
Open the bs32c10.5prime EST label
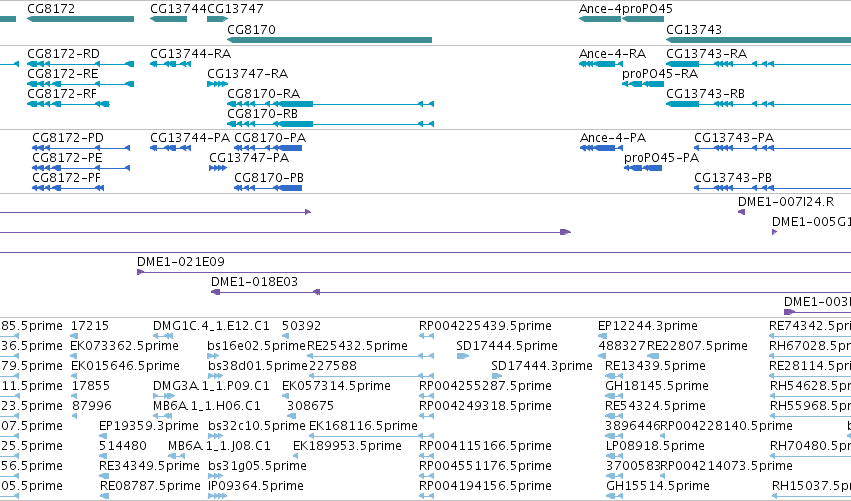[257, 426]
